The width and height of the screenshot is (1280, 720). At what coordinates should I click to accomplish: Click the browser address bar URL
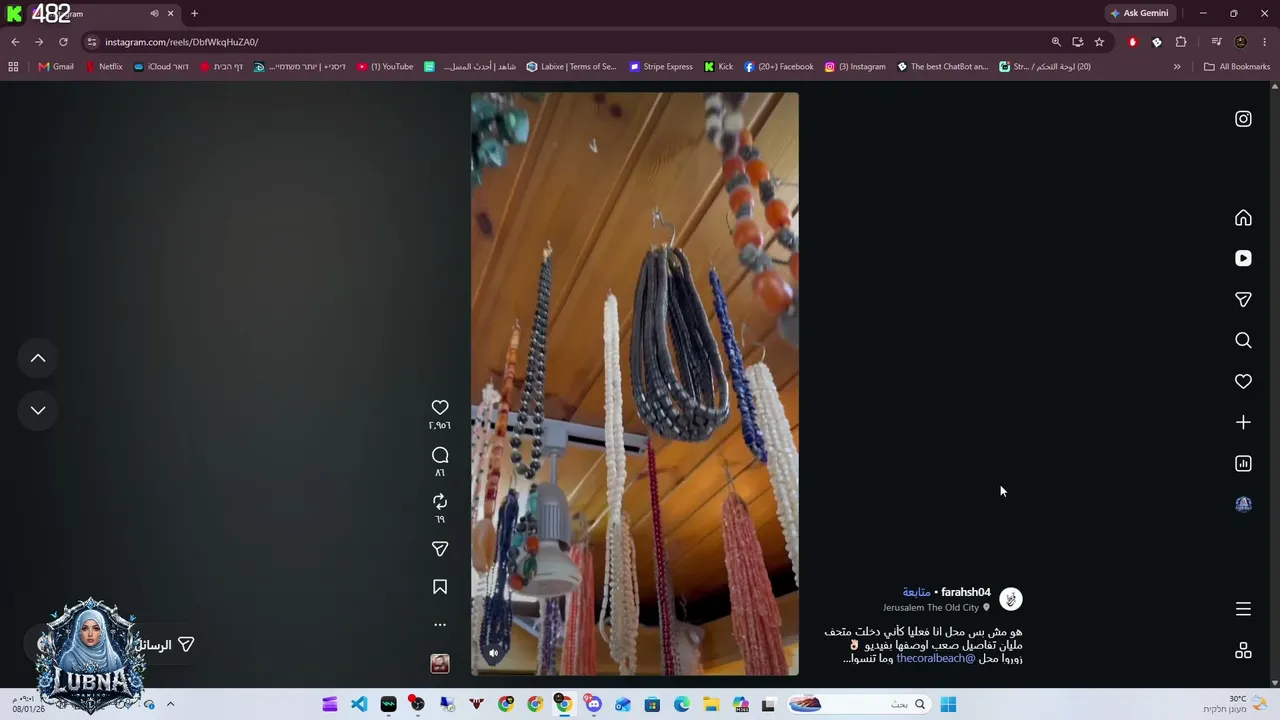(181, 42)
